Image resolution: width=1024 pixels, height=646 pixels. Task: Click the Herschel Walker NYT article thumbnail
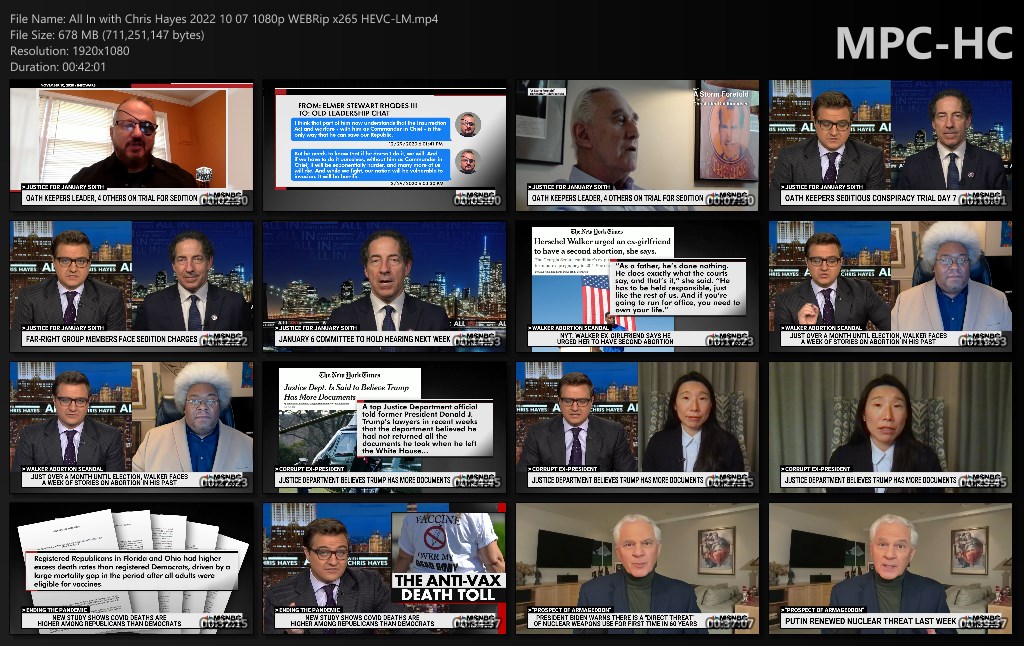(637, 287)
